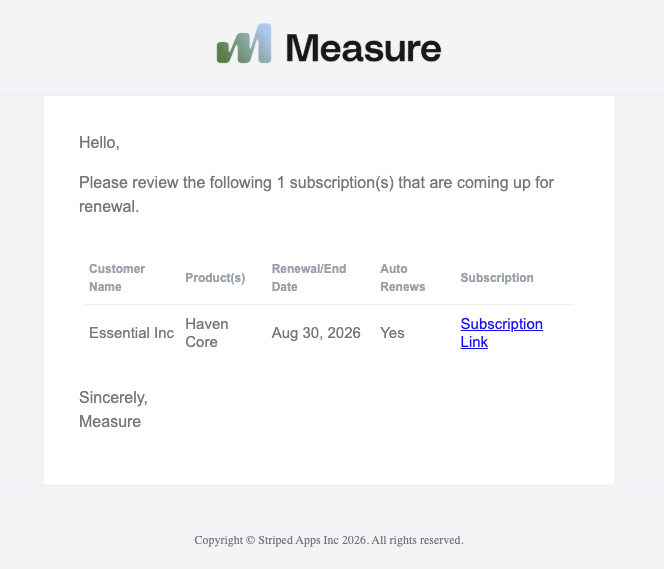Image resolution: width=664 pixels, height=569 pixels.
Task: Click the renewal review paragraph
Action: 316,194
